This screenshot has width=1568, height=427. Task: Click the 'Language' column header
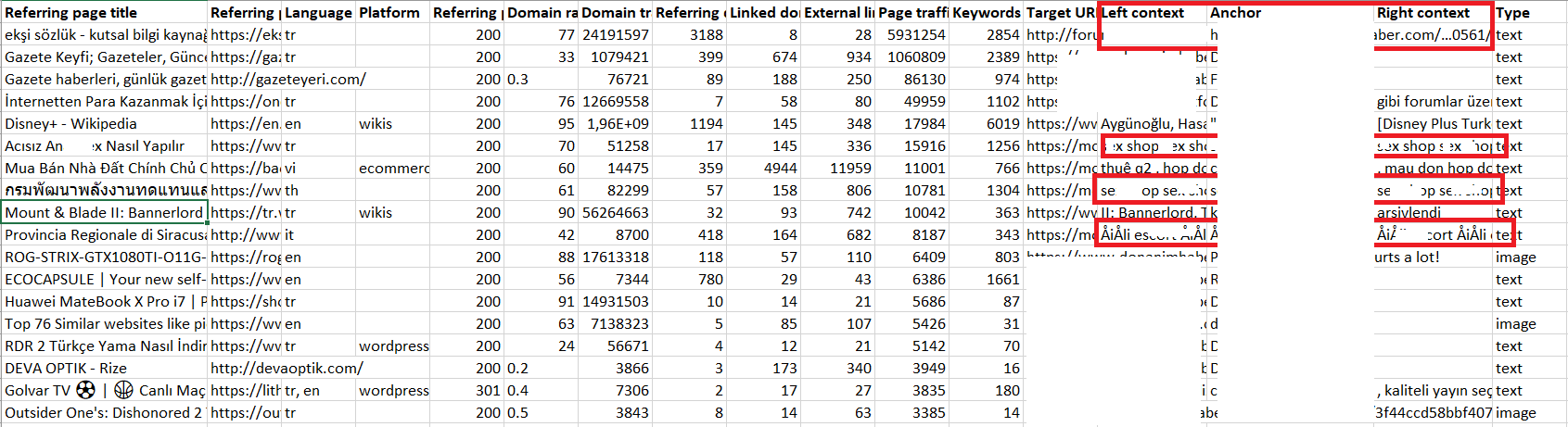coord(318,13)
